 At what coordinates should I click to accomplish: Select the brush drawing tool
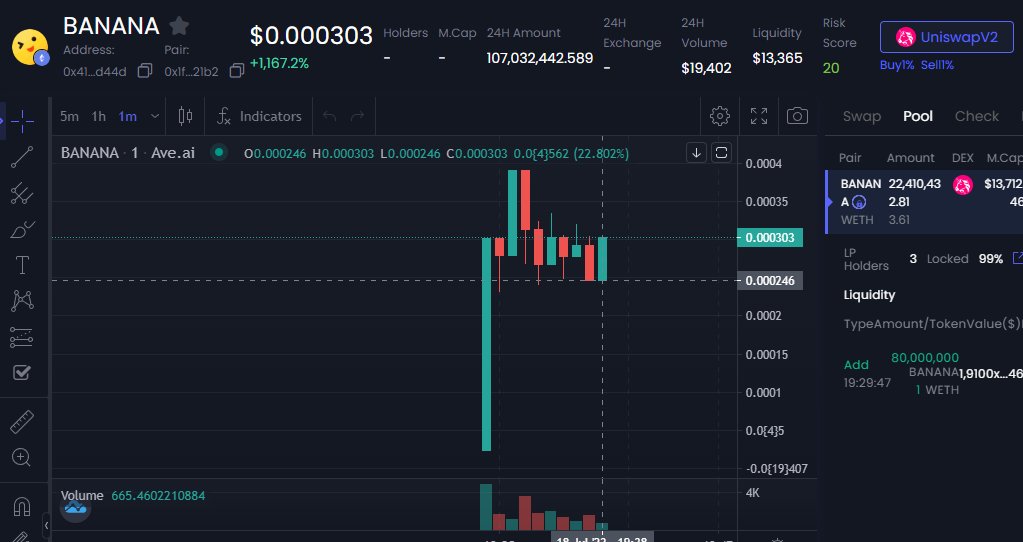(x=22, y=230)
